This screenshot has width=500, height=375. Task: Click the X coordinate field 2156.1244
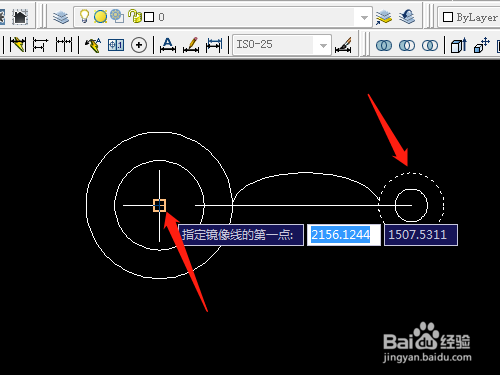pyautogui.click(x=344, y=235)
